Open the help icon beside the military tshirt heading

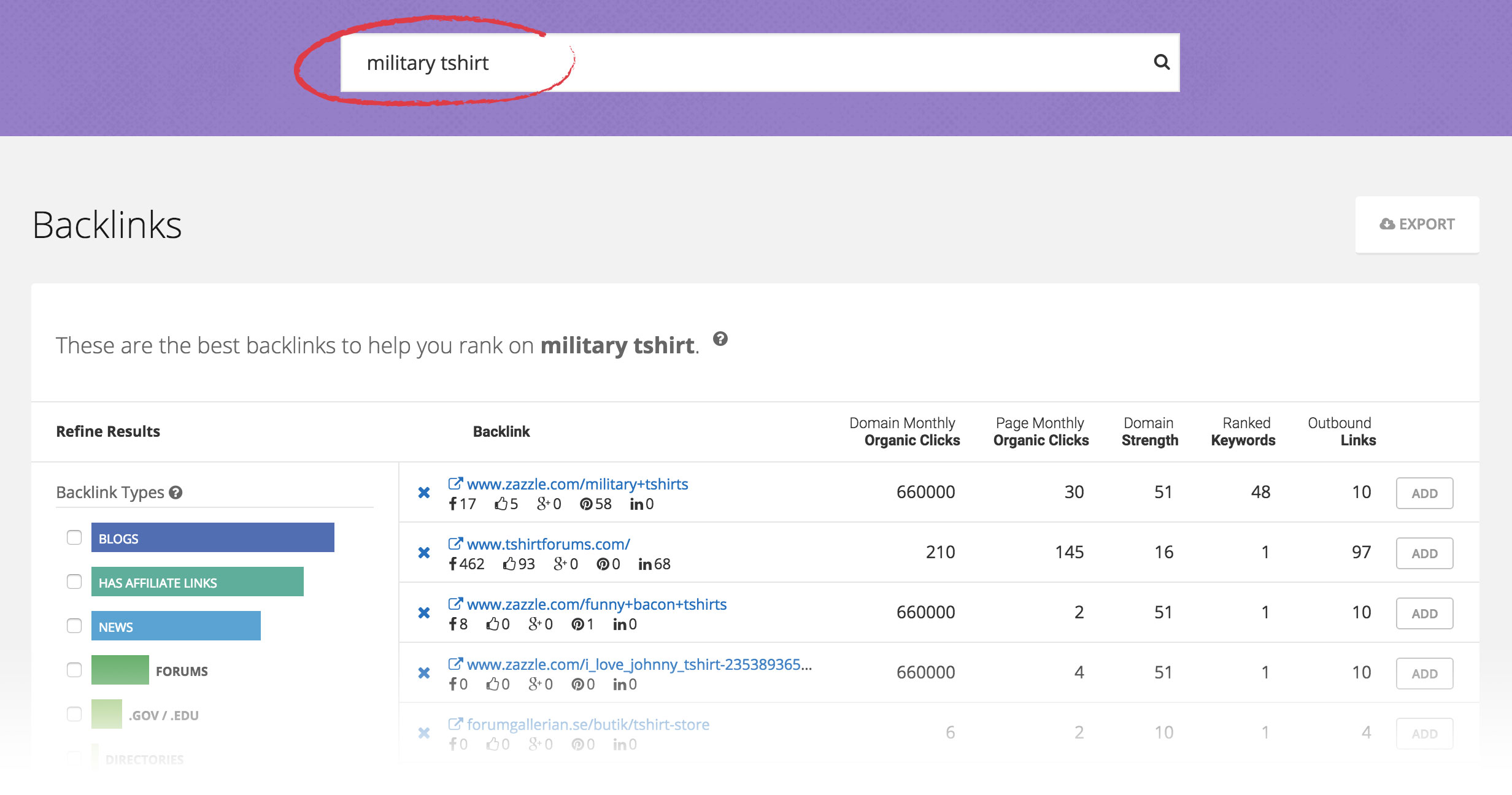[720, 339]
